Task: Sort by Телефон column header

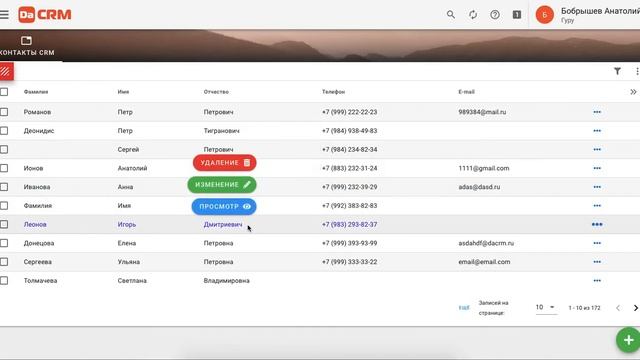Action: point(333,92)
